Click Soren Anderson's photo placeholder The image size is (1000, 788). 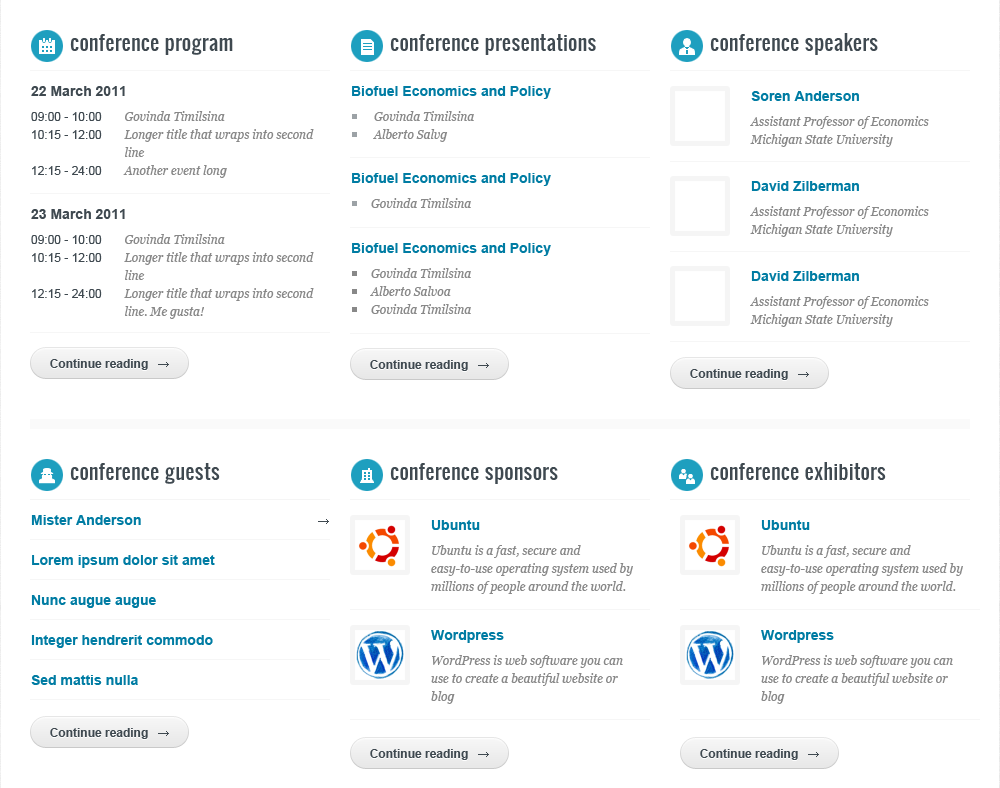[x=700, y=116]
